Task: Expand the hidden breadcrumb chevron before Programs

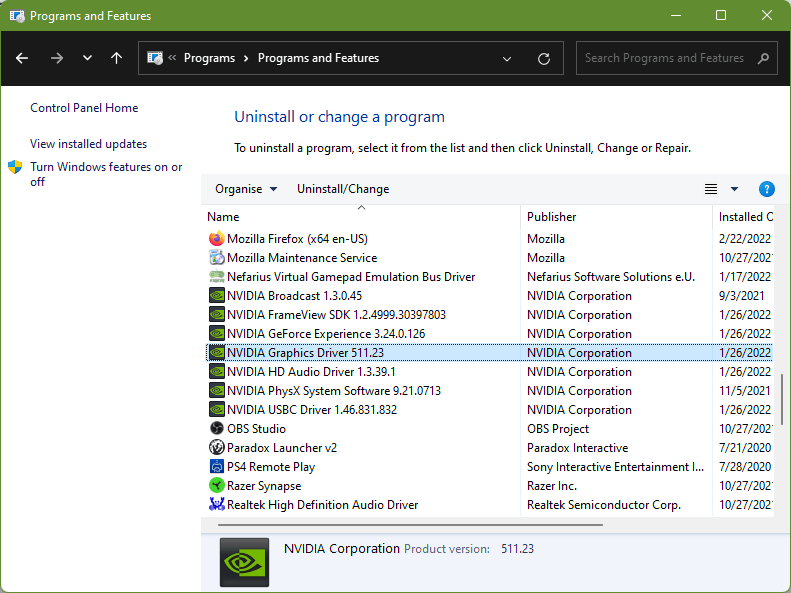Action: pos(172,57)
